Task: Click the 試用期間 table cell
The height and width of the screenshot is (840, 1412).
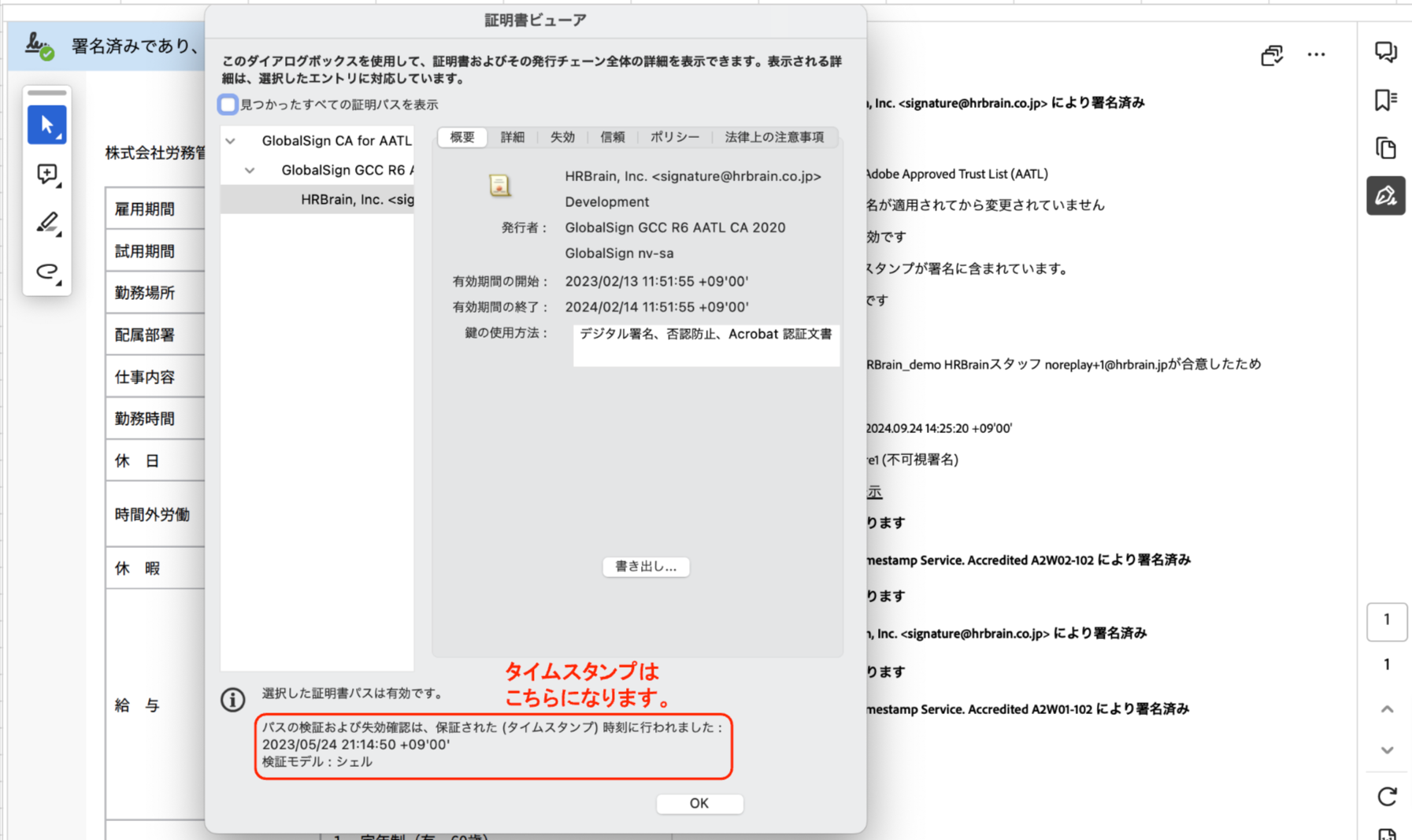Action: click(x=155, y=250)
